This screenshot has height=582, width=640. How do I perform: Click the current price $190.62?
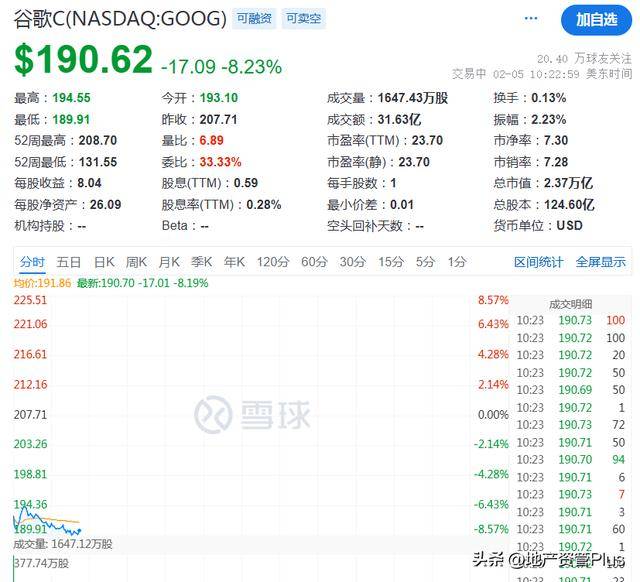(83, 60)
